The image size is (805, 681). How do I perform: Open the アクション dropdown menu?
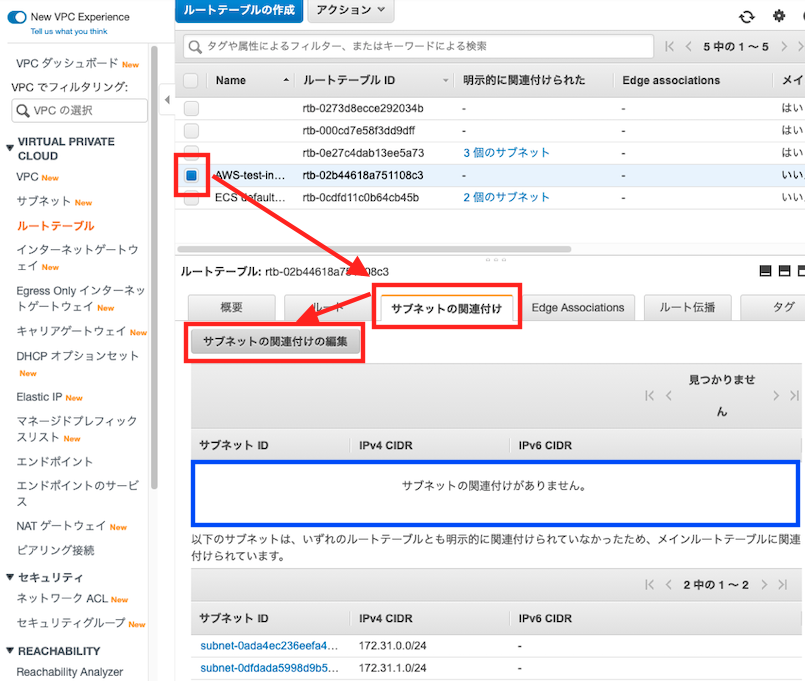click(351, 10)
